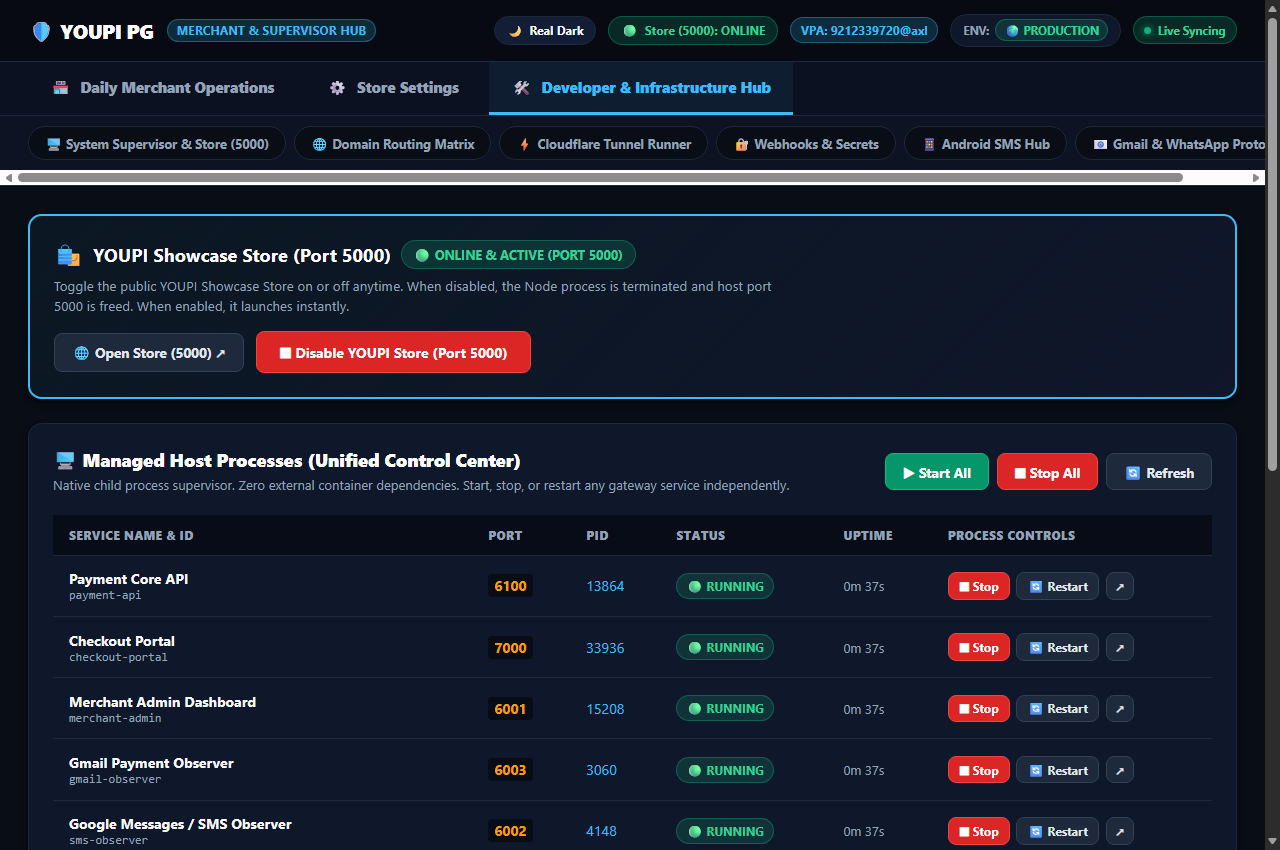Switch to Store Settings tab
This screenshot has height=850, width=1280.
click(x=394, y=88)
